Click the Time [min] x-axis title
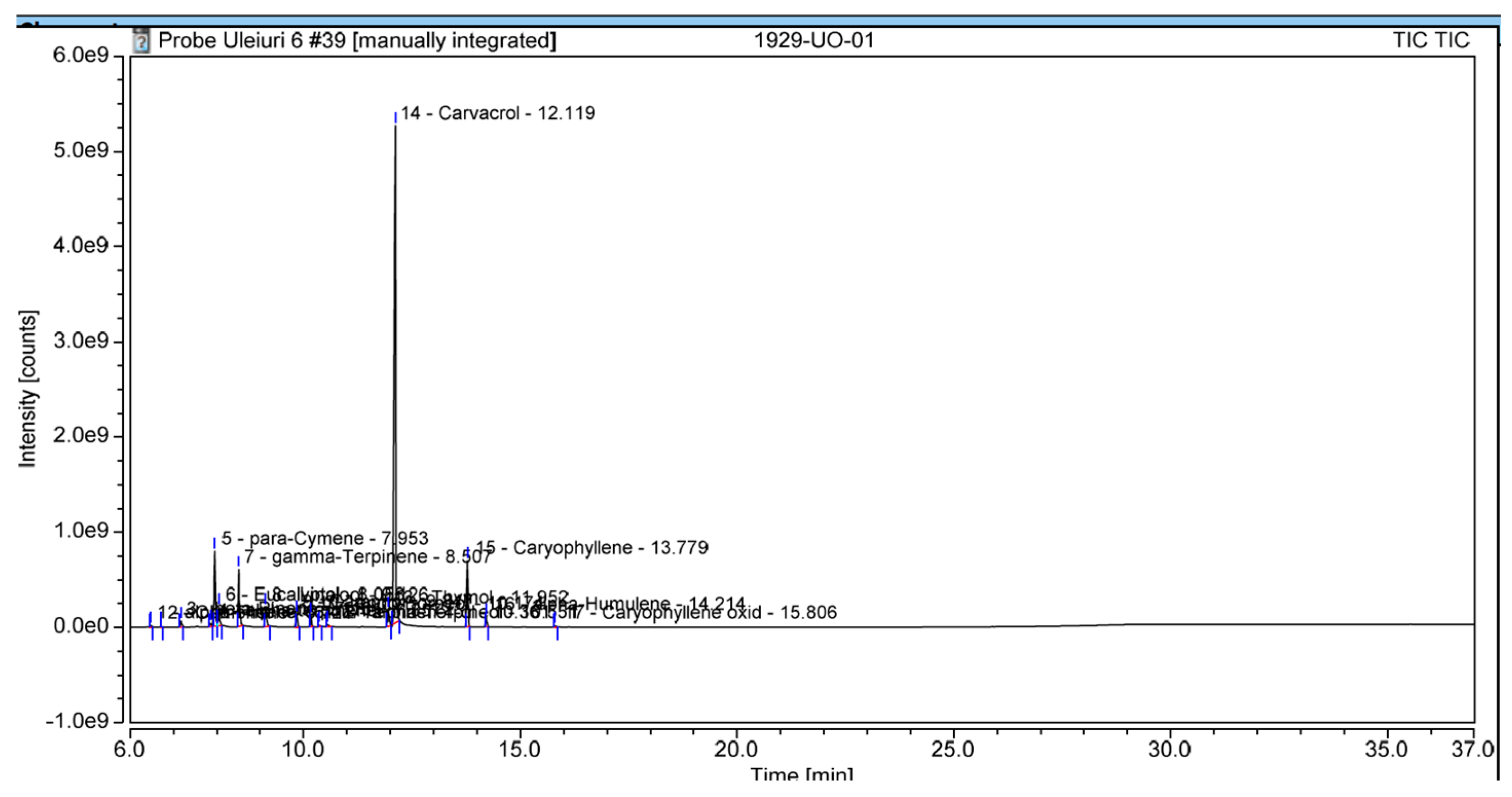1512x797 pixels. (x=801, y=774)
